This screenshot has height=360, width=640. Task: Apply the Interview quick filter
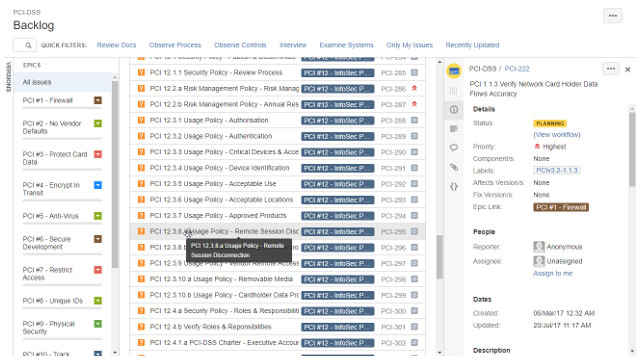(x=293, y=45)
